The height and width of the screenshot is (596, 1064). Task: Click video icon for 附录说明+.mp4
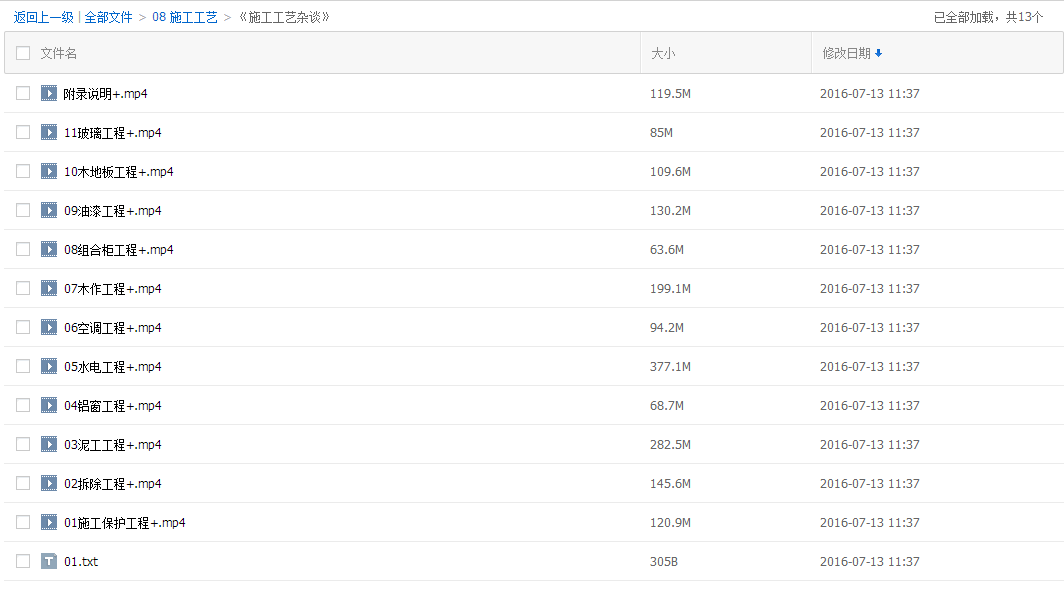[x=49, y=94]
